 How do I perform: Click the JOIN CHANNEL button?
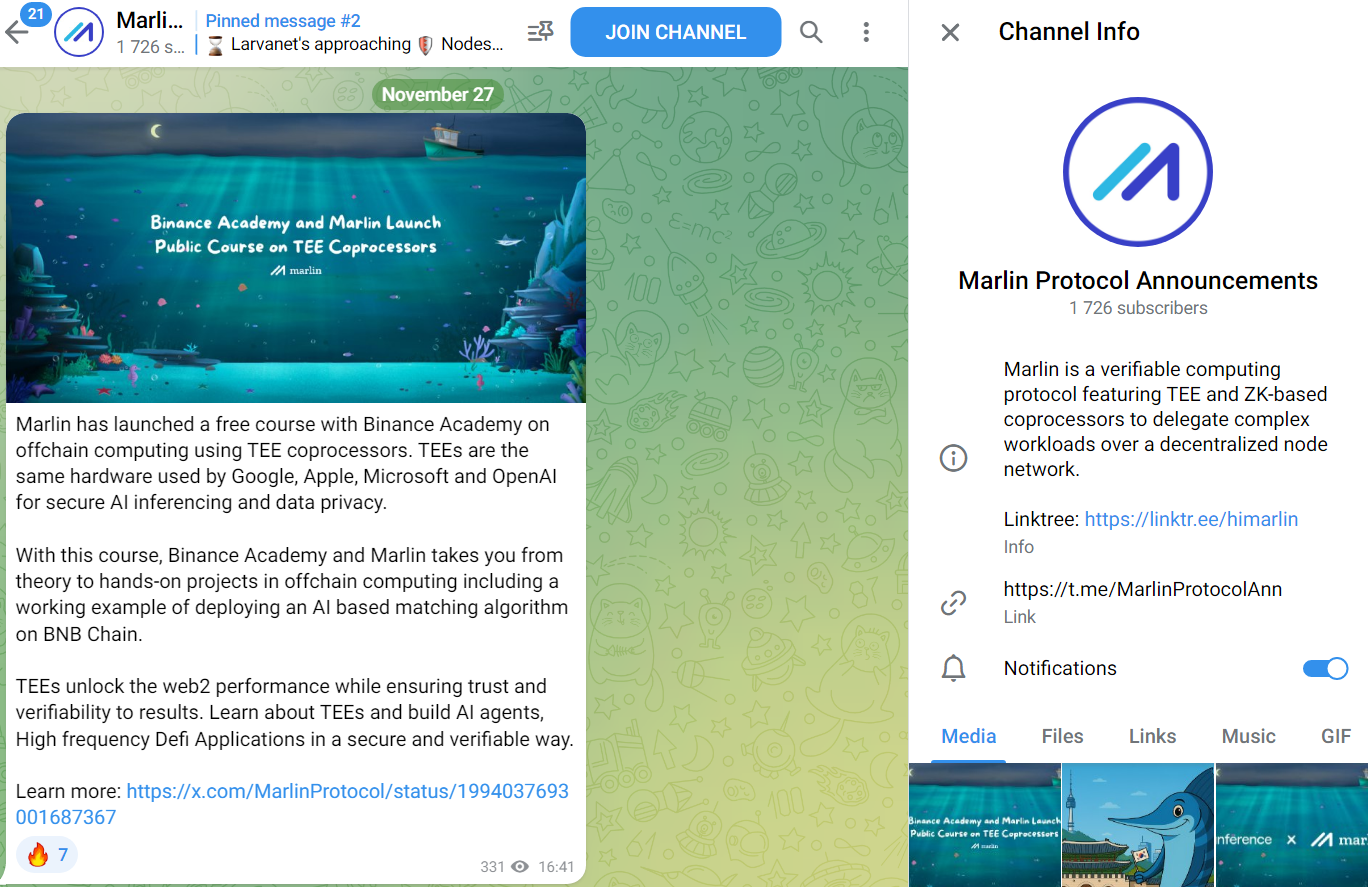pyautogui.click(x=676, y=32)
